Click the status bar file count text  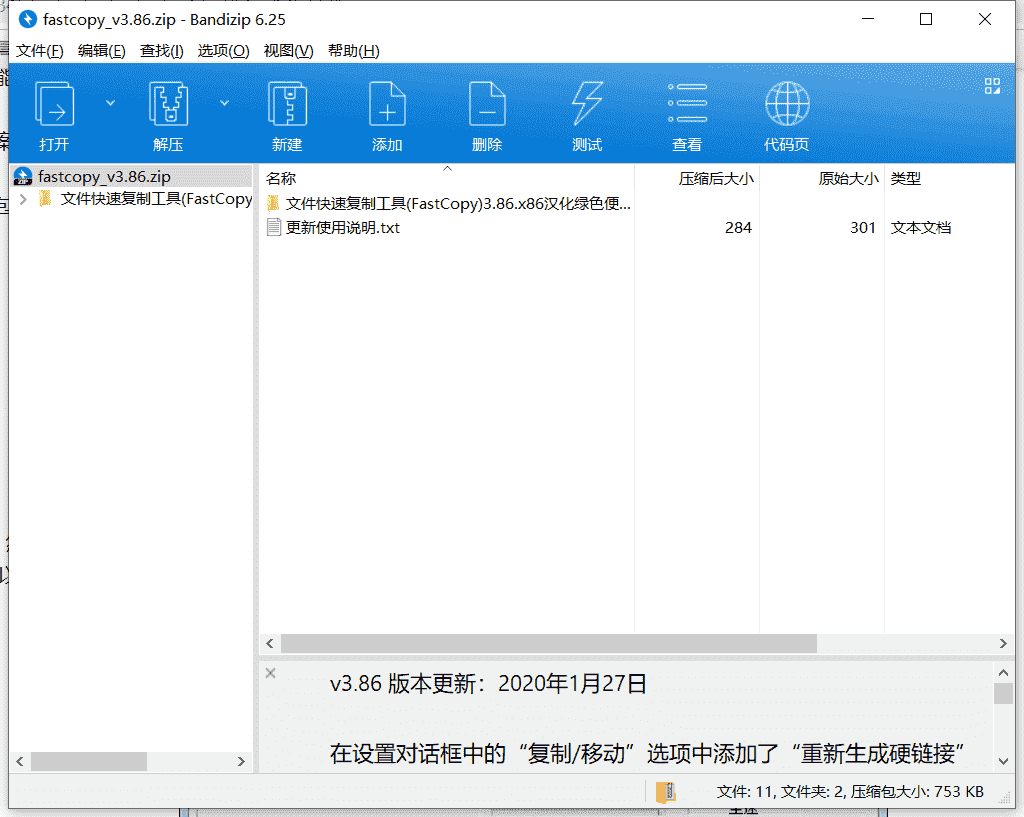[x=850, y=792]
